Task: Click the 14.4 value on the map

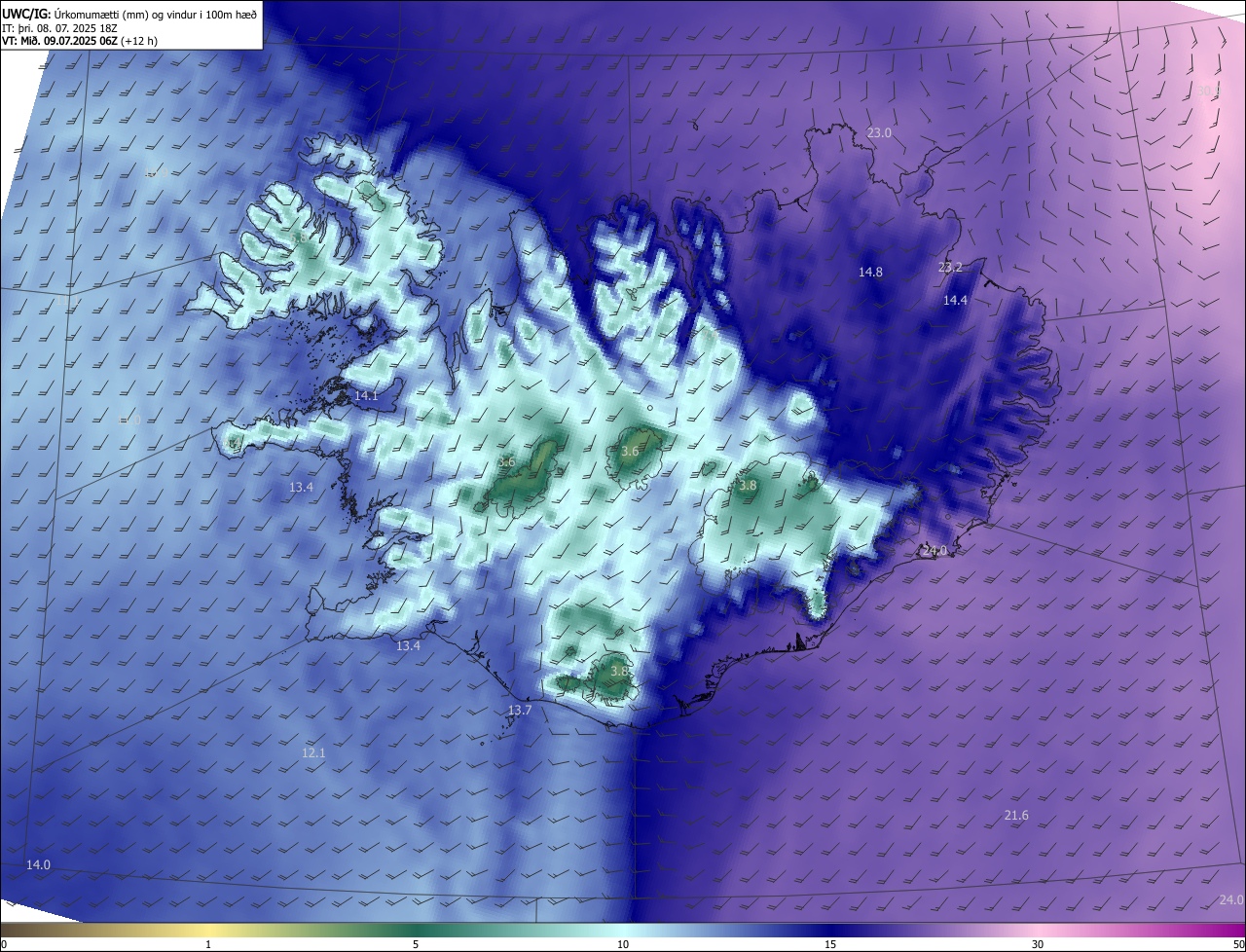Action: coord(955,300)
